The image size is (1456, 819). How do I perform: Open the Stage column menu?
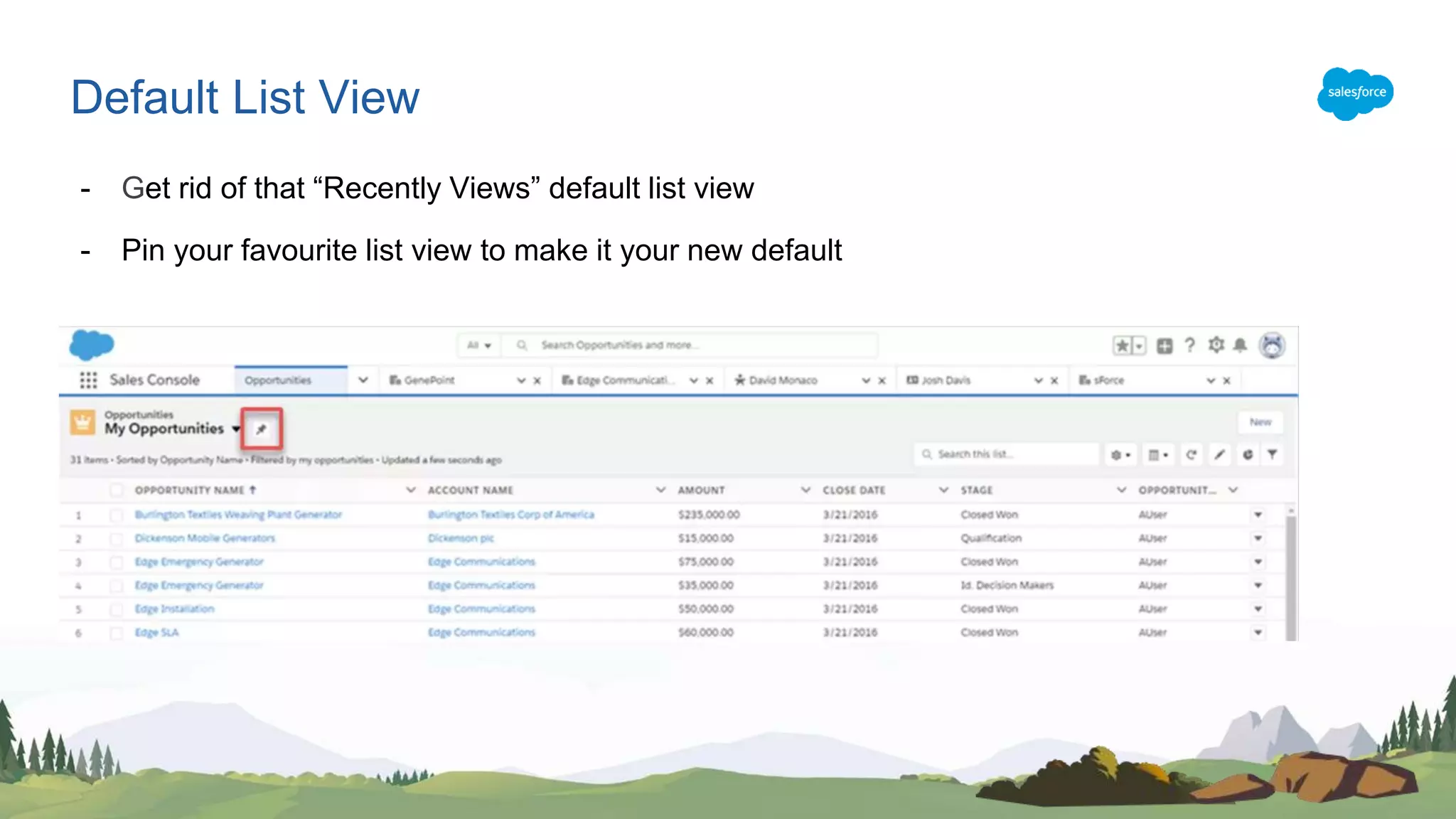(1121, 490)
